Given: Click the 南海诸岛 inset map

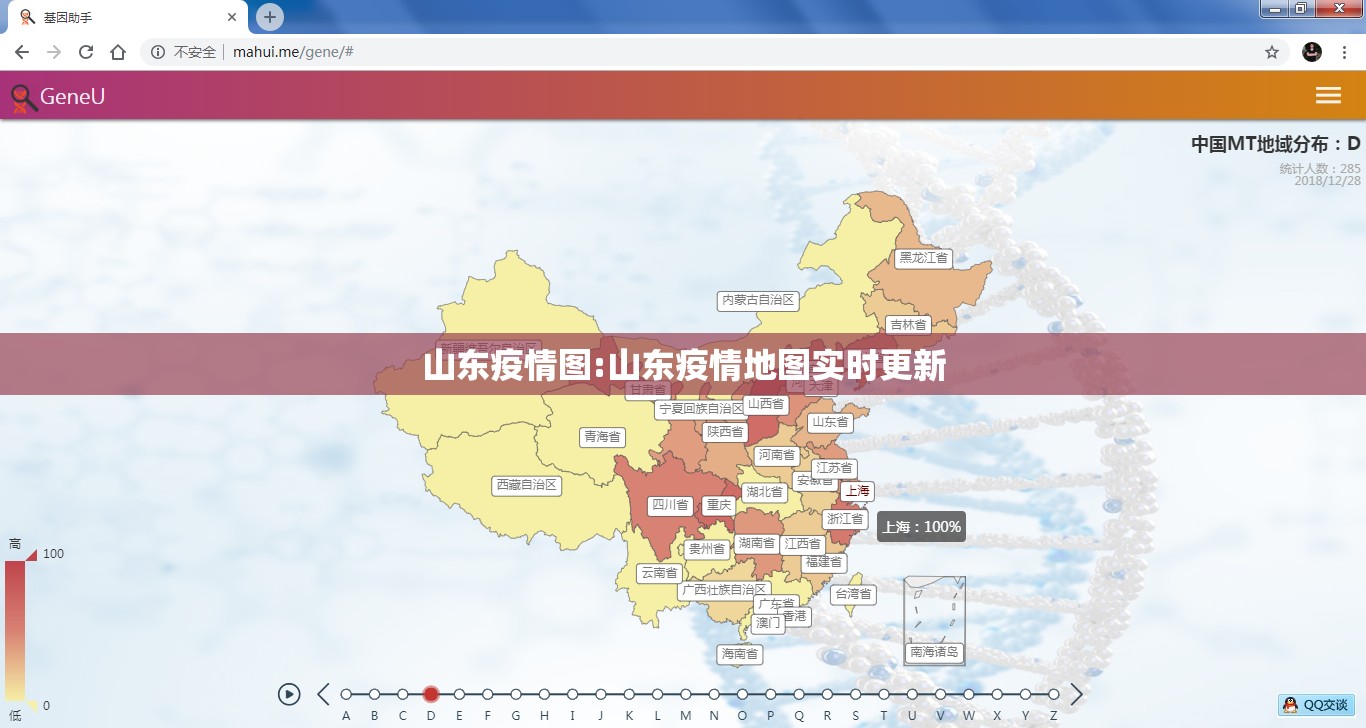Looking at the screenshot, I should (934, 620).
